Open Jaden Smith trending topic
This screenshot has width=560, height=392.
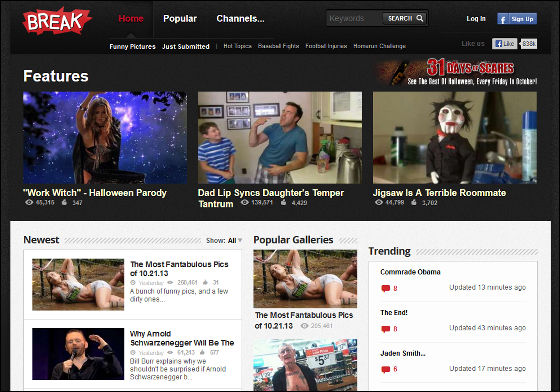pyautogui.click(x=403, y=353)
